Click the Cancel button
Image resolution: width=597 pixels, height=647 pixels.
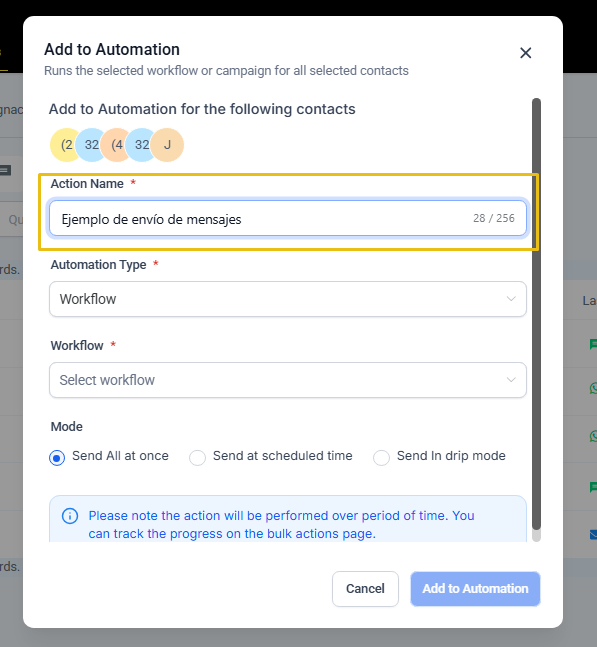(365, 588)
